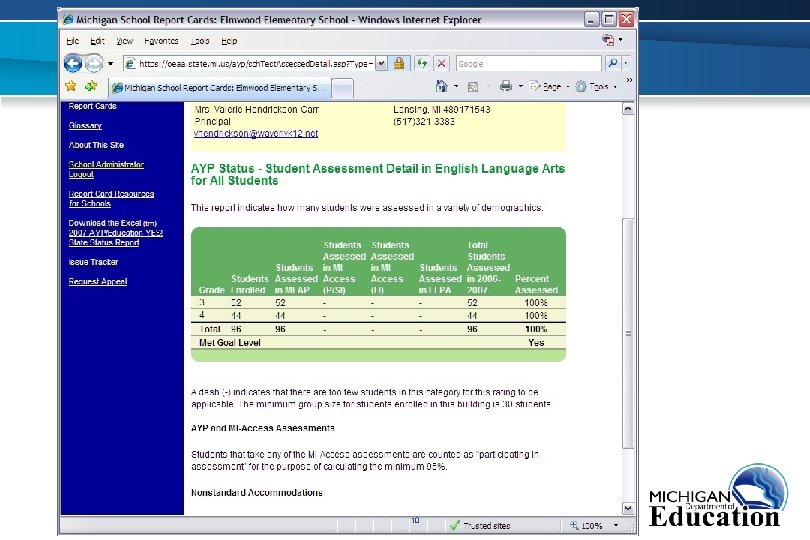Open a new blank tab
The image size is (810, 540).
pos(342,88)
